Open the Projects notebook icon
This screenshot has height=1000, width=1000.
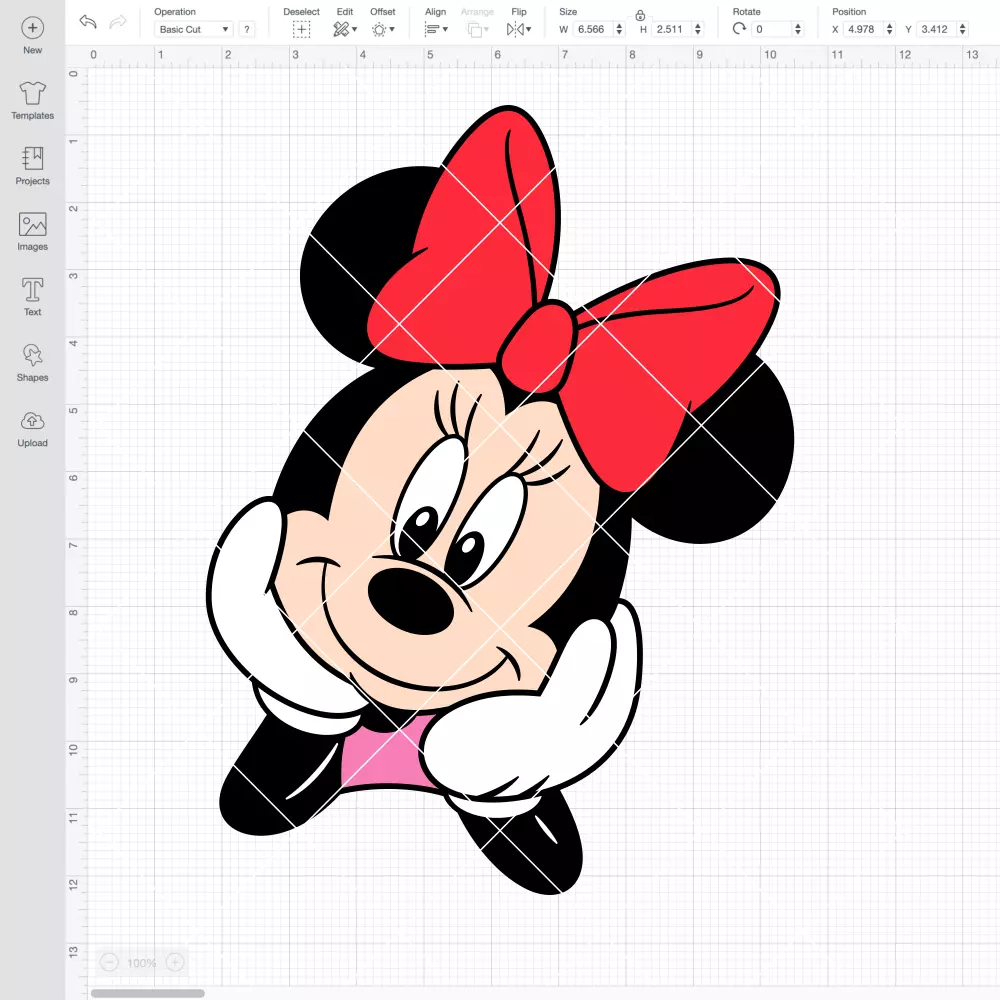33,158
